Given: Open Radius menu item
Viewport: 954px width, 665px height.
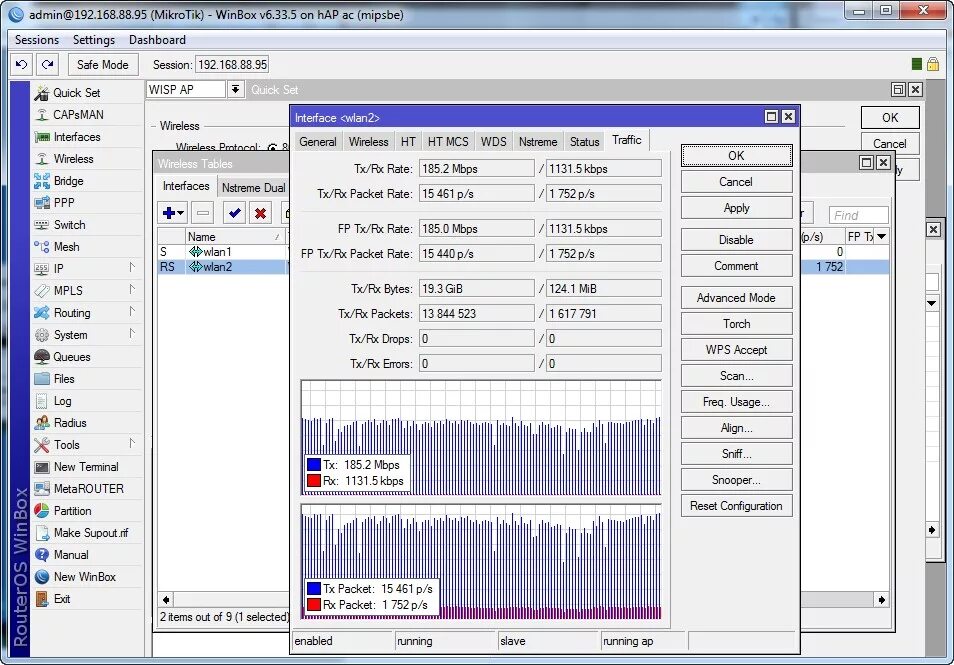Looking at the screenshot, I should point(70,423).
